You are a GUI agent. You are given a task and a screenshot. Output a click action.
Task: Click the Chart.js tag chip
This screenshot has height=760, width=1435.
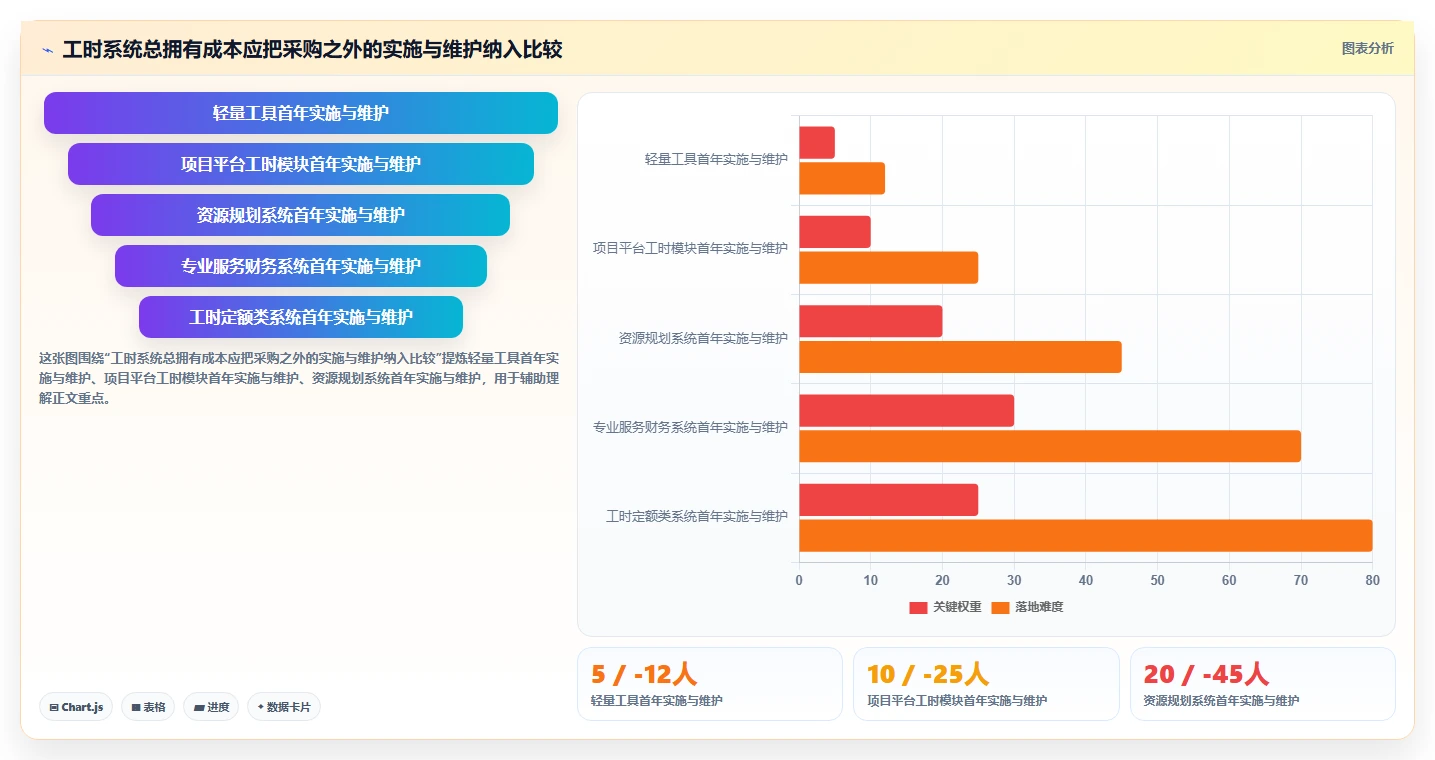[76, 707]
